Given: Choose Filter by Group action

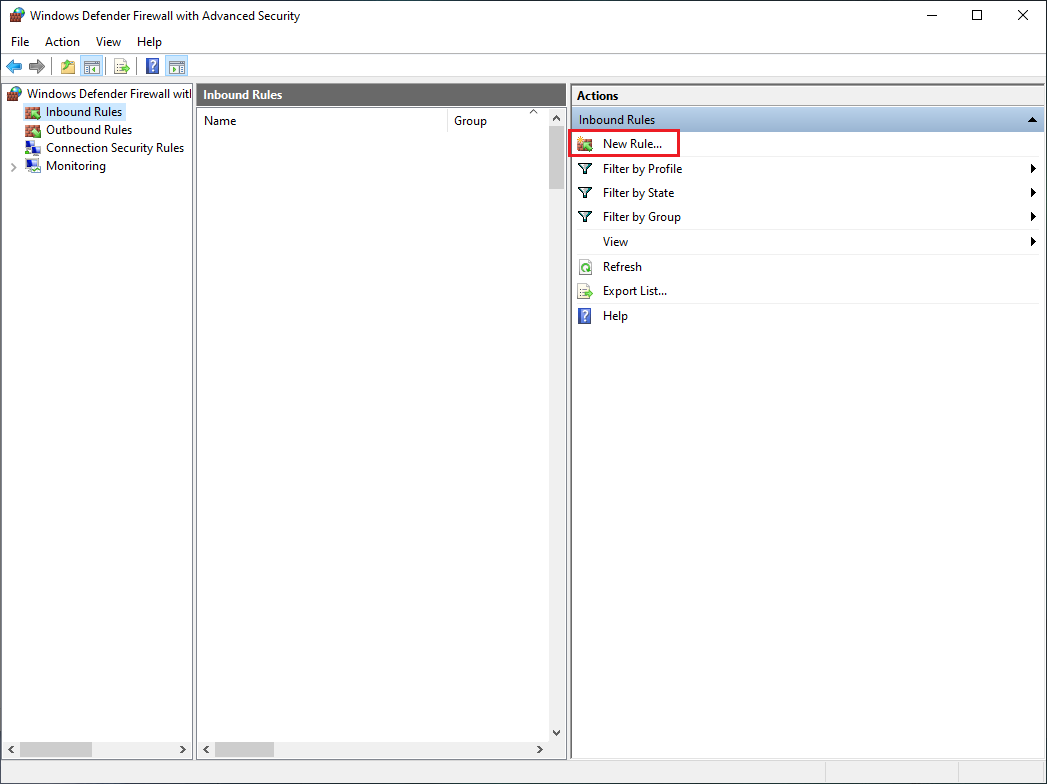Looking at the screenshot, I should (642, 217).
